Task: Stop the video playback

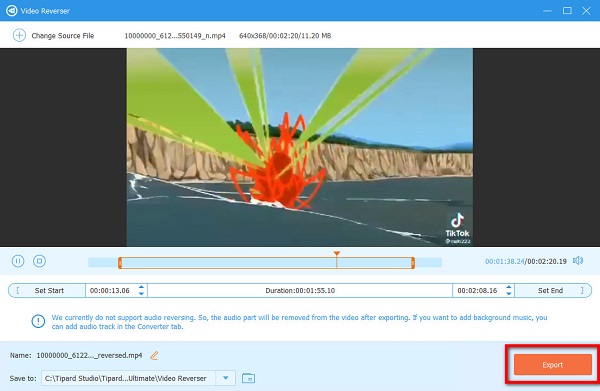Action: coord(39,261)
